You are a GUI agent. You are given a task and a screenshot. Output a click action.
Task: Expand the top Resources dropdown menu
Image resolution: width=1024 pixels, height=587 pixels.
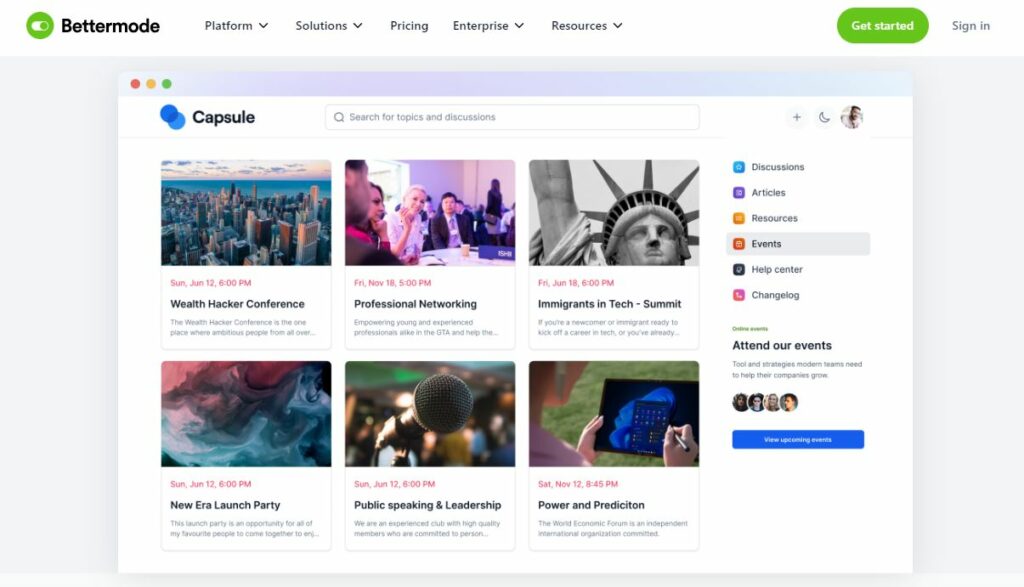(x=586, y=25)
